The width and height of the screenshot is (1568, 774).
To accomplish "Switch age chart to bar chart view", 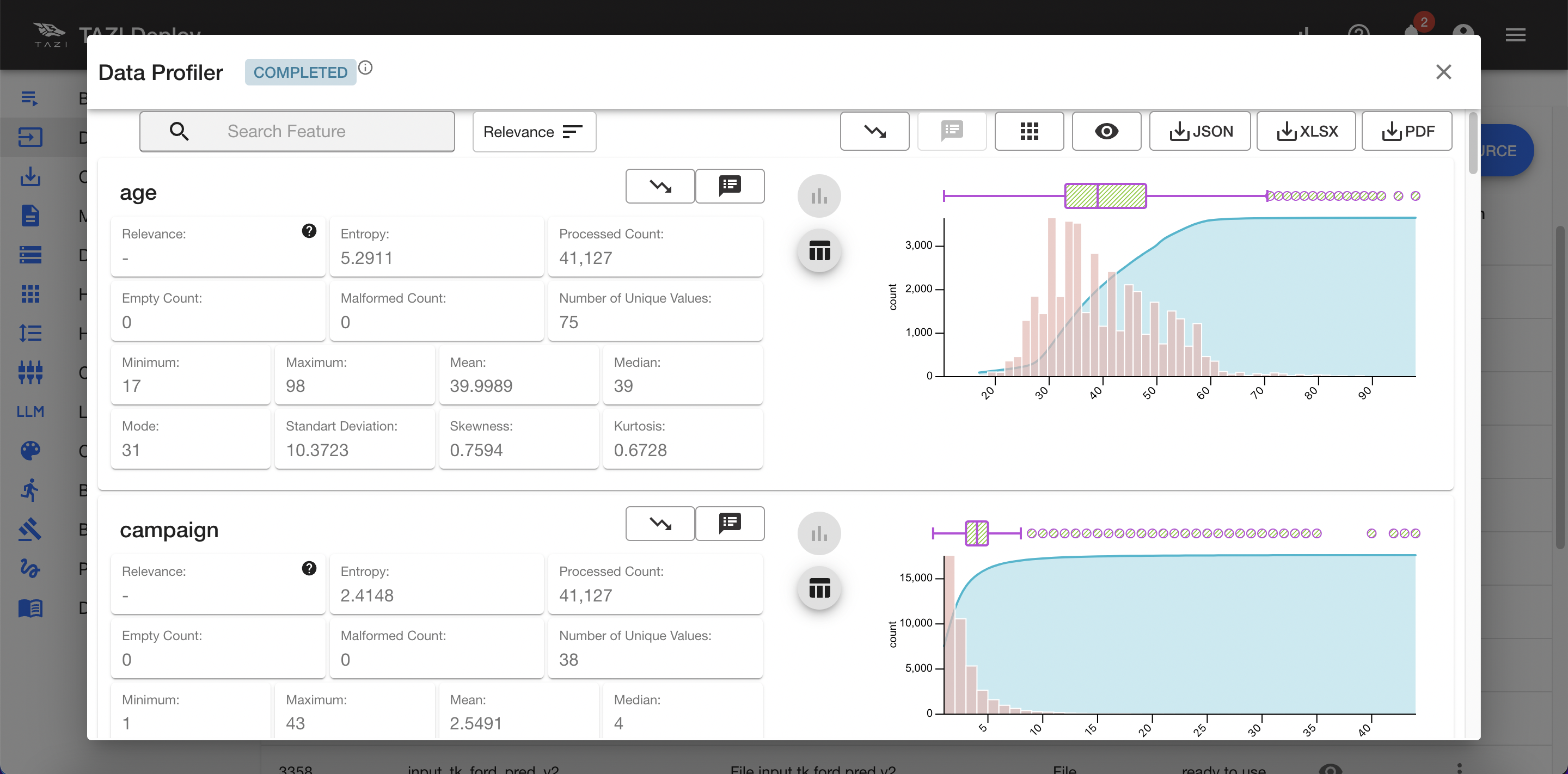I will (819, 196).
